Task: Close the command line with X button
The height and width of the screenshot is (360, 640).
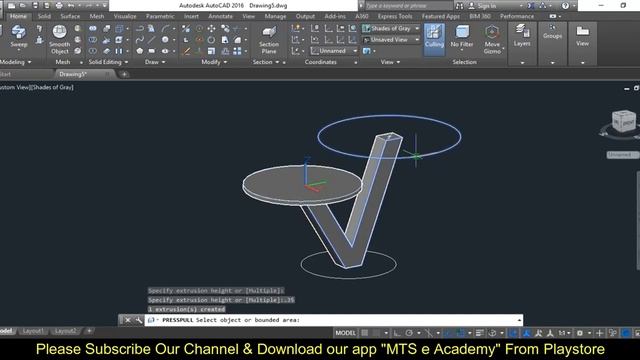Action: pos(127,320)
